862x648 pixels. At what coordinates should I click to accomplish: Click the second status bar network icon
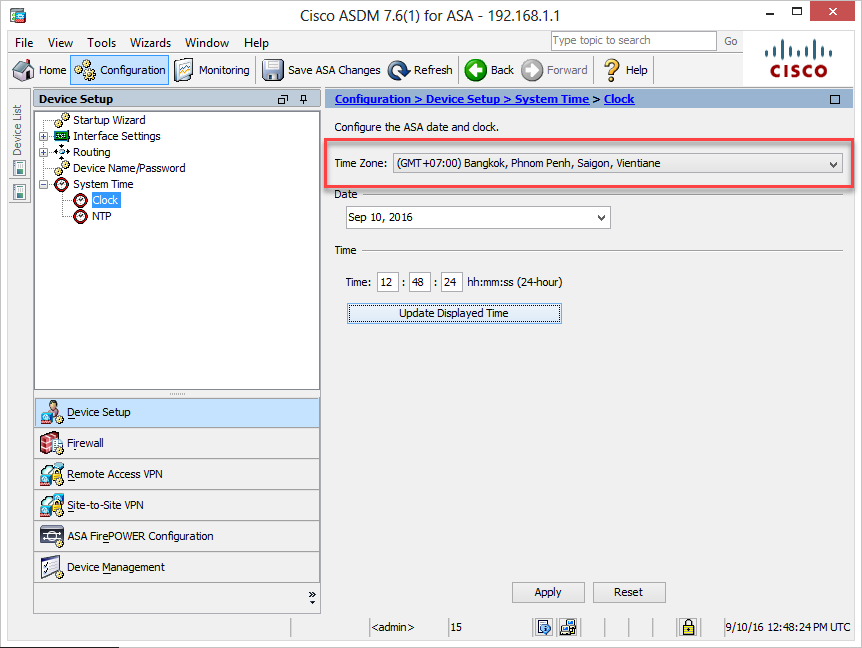tap(568, 627)
